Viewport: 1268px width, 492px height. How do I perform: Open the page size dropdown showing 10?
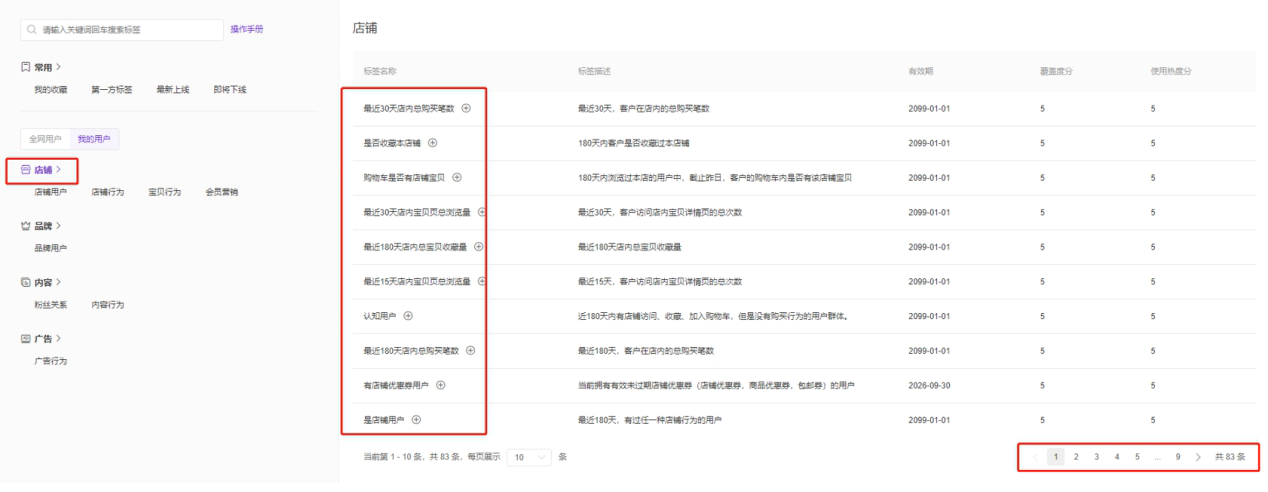coord(529,457)
